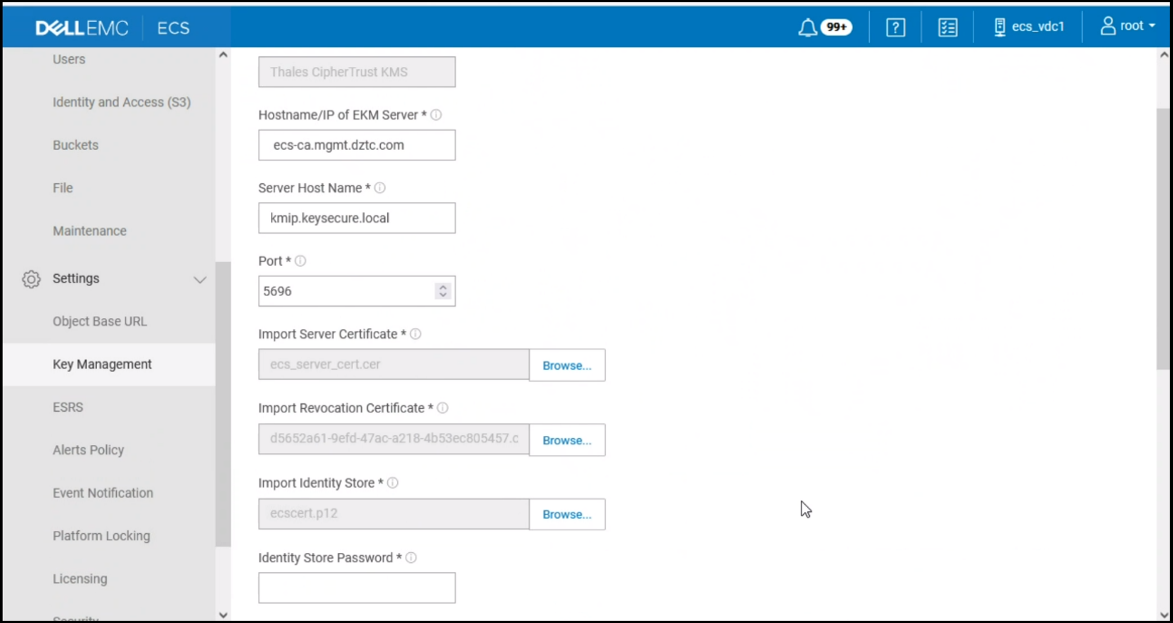Increase the Port value with up arrow
The height and width of the screenshot is (623, 1173).
(x=443, y=287)
